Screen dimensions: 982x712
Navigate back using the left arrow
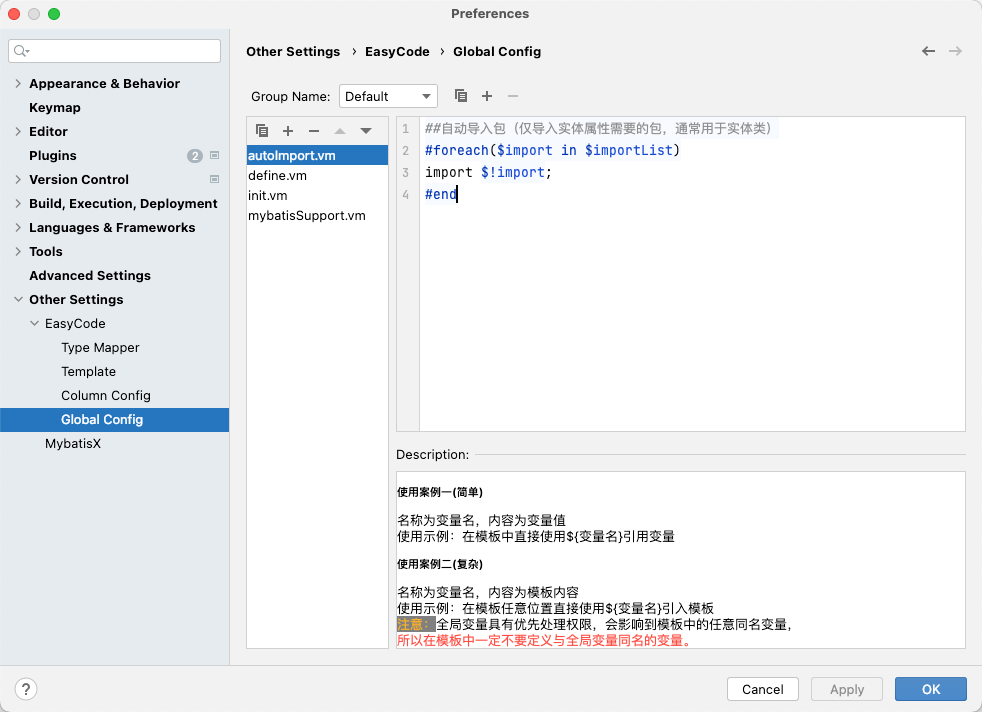[928, 51]
